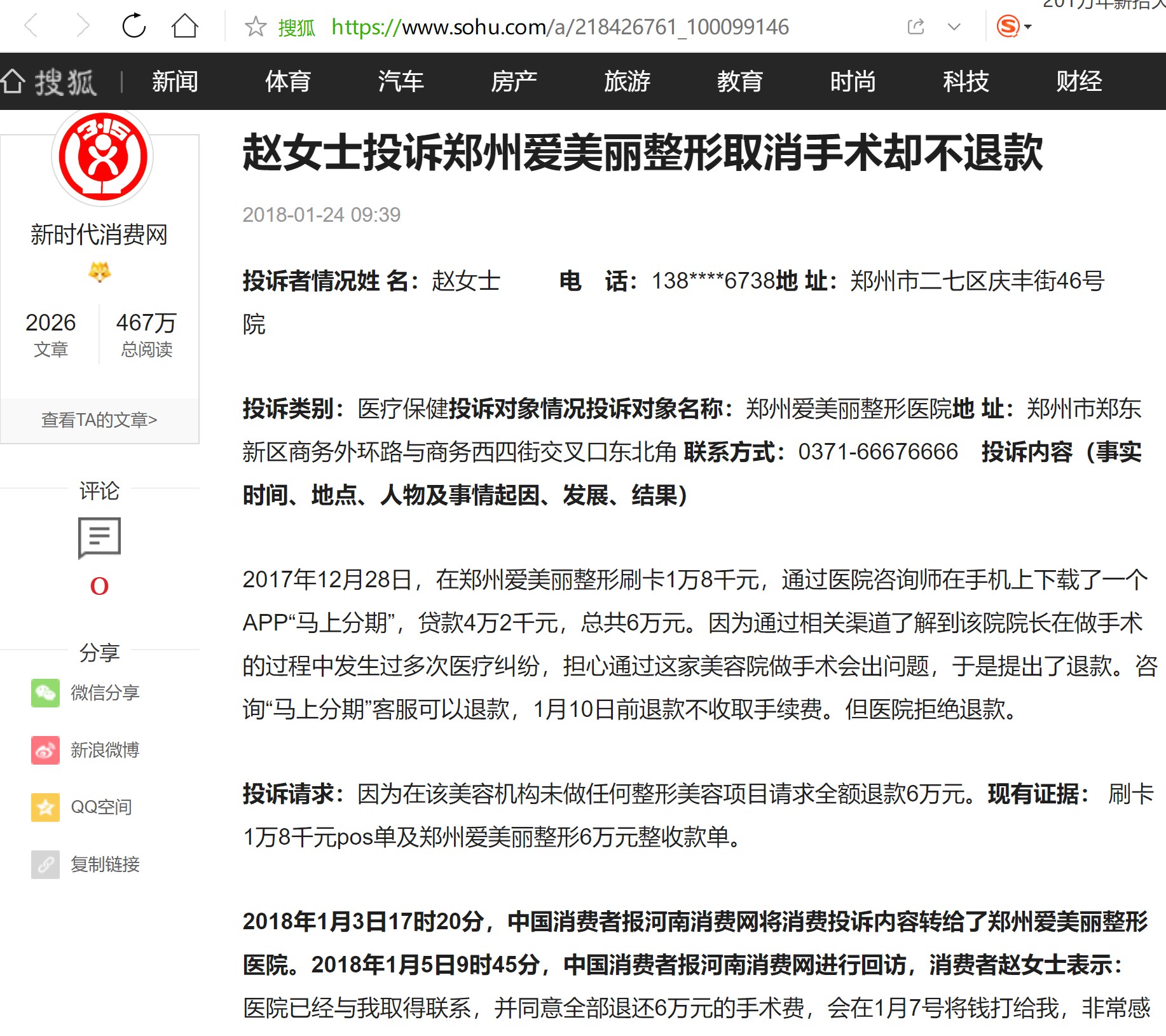Click the browser forward arrow
The width and height of the screenshot is (1166, 1036).
point(83,27)
